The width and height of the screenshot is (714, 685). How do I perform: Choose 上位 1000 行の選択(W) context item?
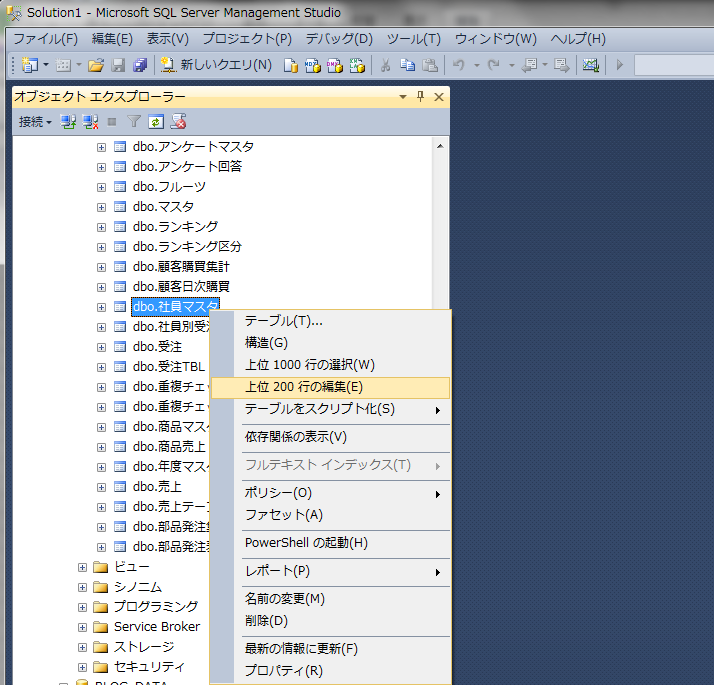point(331,365)
